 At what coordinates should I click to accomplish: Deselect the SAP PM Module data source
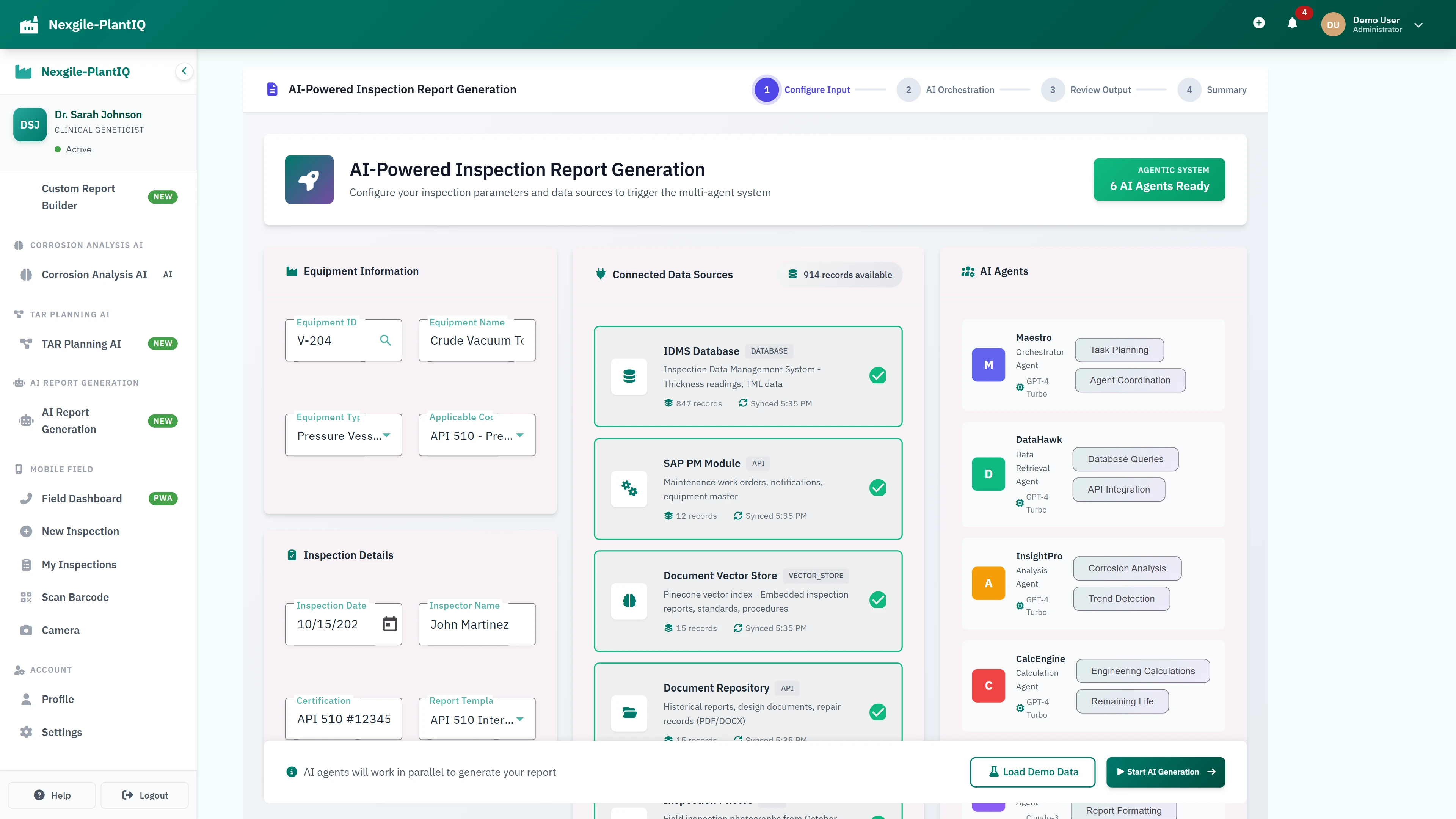(x=878, y=487)
